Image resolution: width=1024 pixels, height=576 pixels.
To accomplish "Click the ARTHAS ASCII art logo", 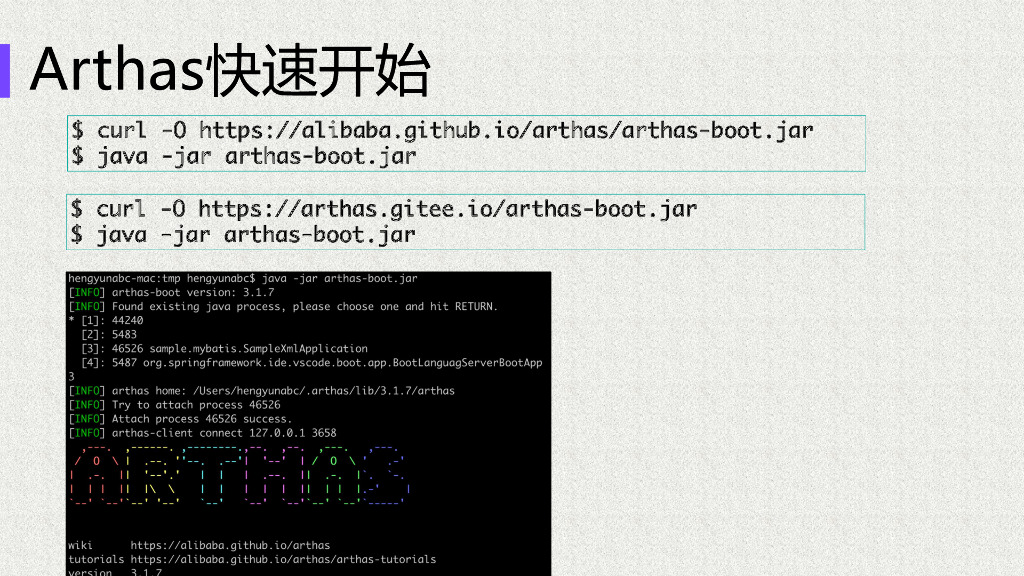I will point(240,475).
